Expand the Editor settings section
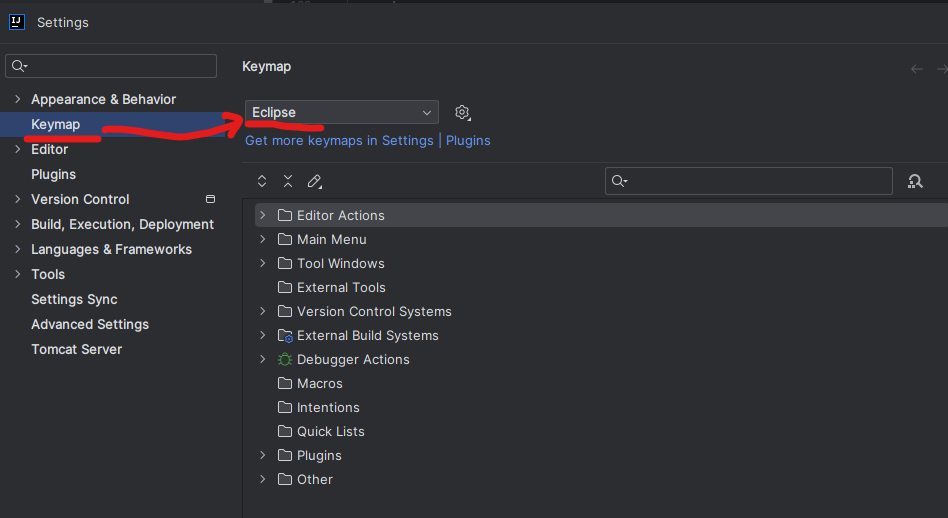The image size is (948, 518). point(18,149)
